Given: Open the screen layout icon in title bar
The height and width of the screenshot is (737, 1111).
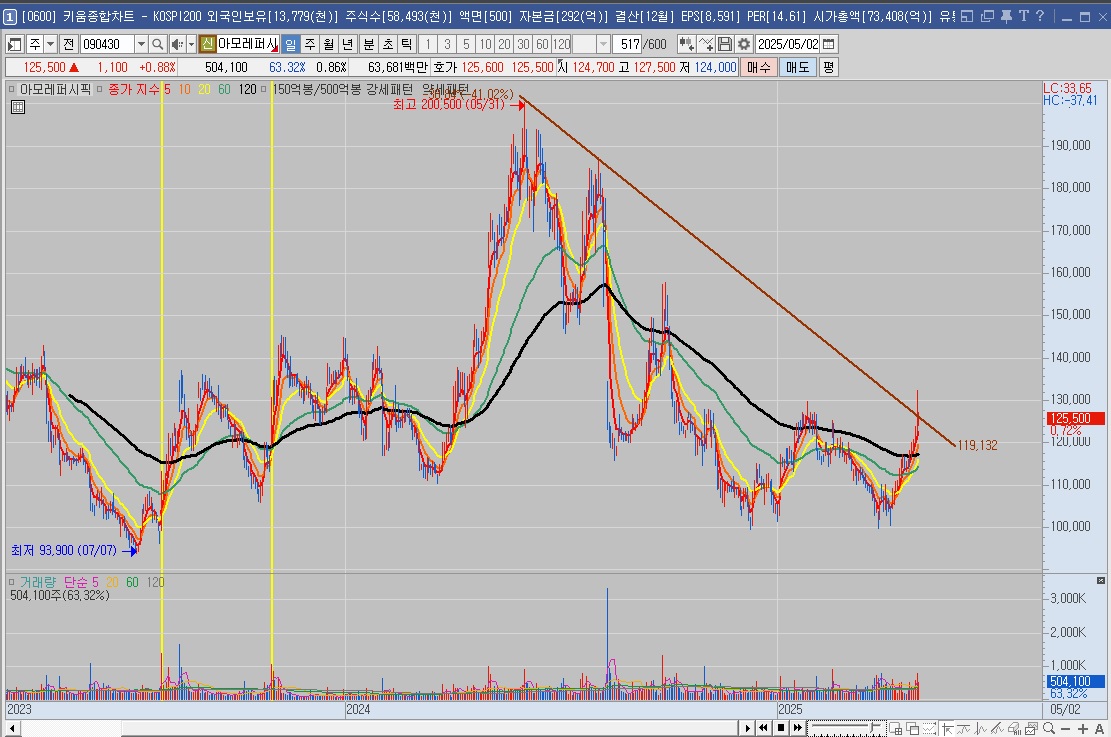Looking at the screenshot, I should pyautogui.click(x=967, y=16).
